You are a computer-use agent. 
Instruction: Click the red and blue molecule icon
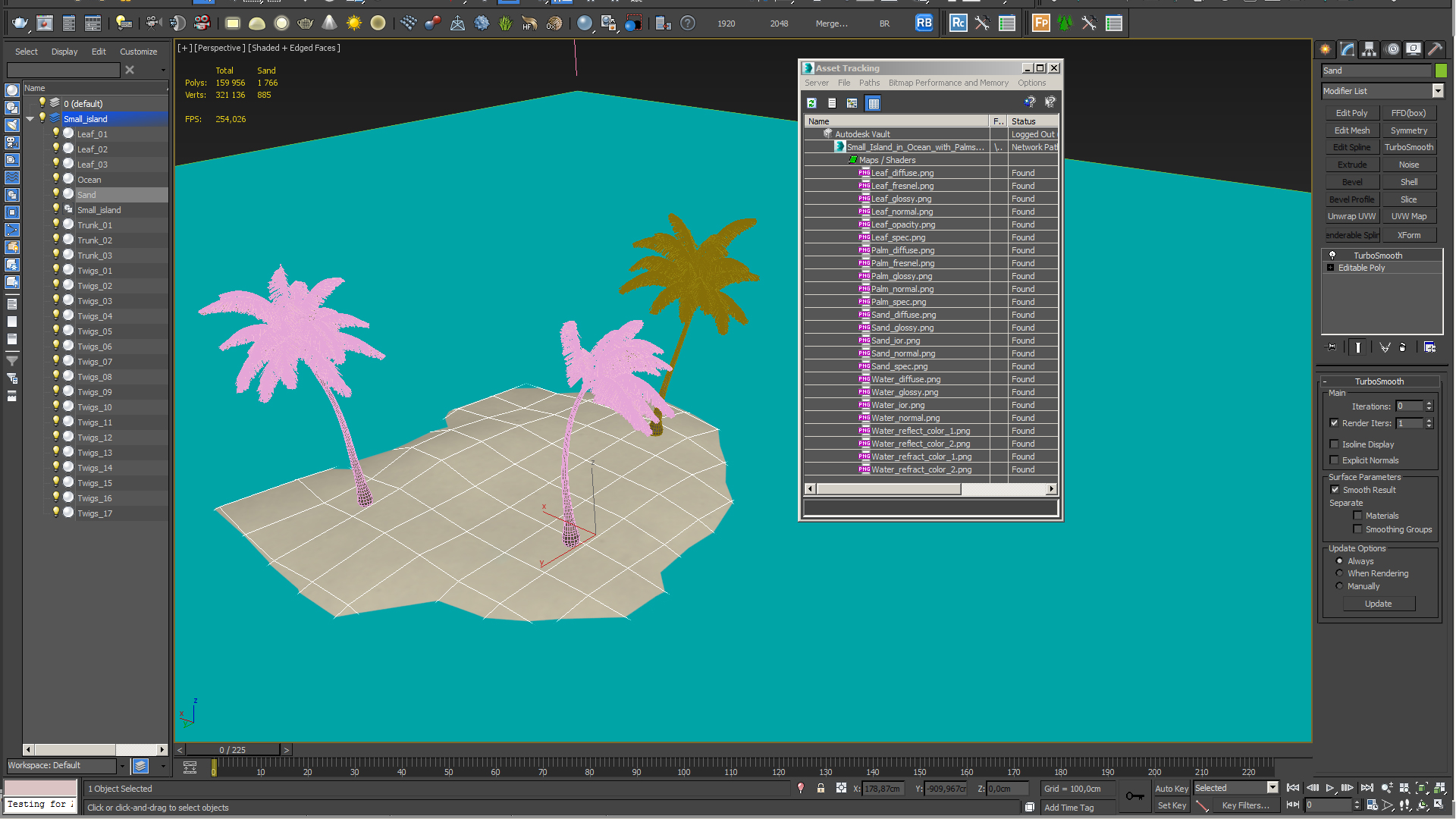(x=433, y=24)
